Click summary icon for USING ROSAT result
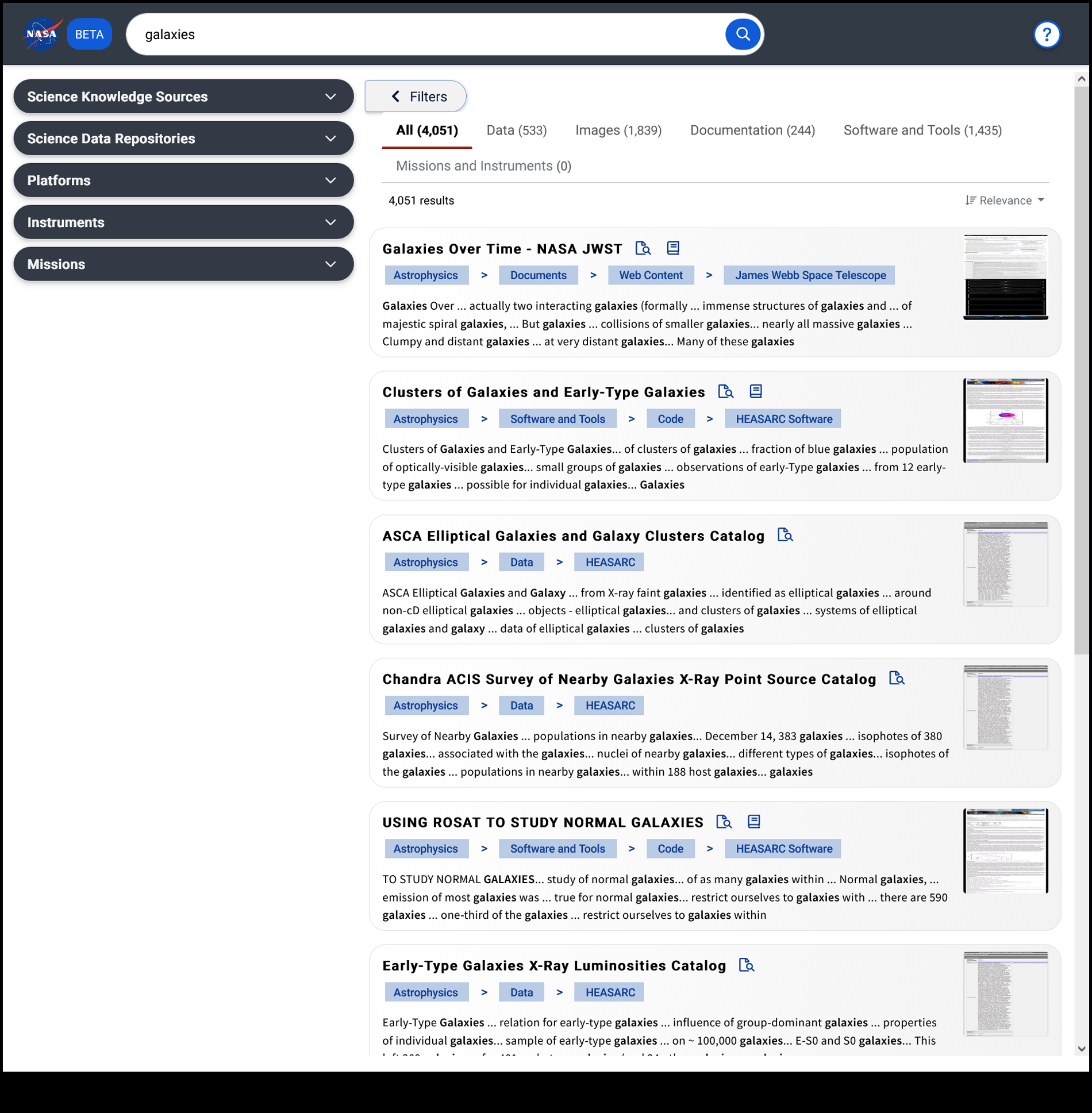 click(x=754, y=822)
